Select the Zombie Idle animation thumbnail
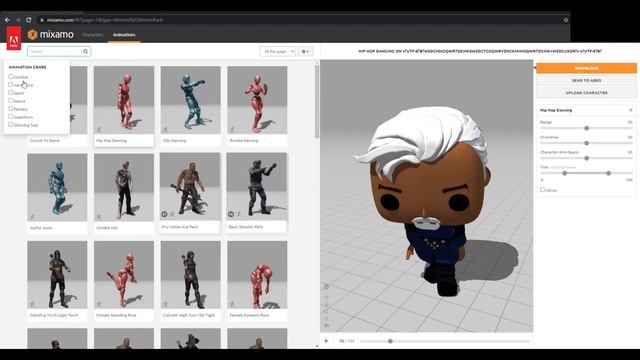The image size is (640, 360). pyautogui.click(x=124, y=187)
